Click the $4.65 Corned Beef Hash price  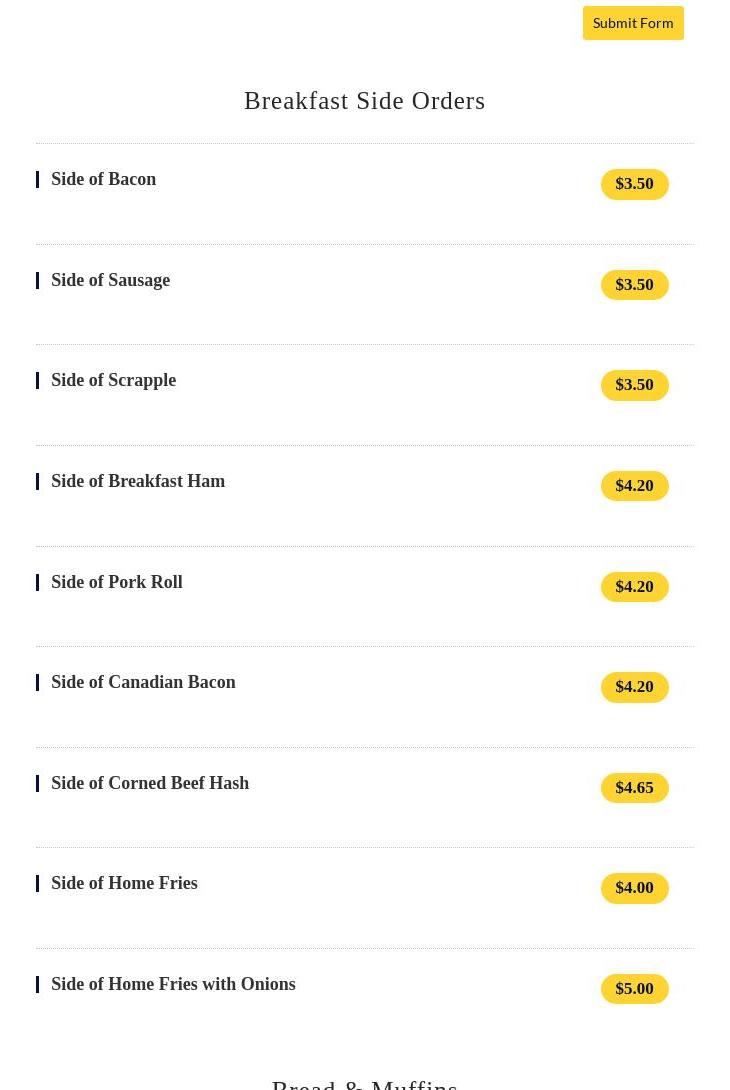(x=634, y=788)
